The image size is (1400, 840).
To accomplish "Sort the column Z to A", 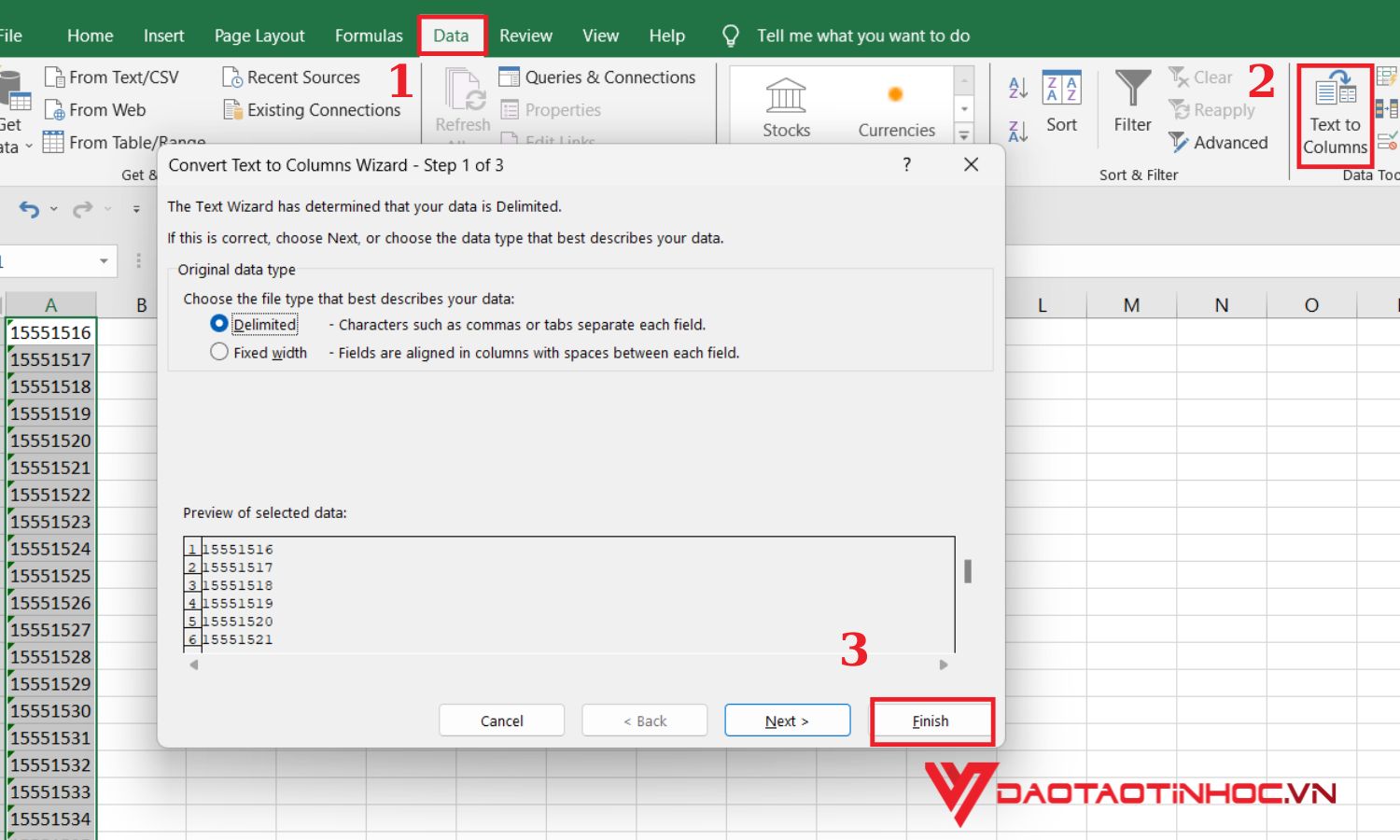I will (x=1018, y=131).
